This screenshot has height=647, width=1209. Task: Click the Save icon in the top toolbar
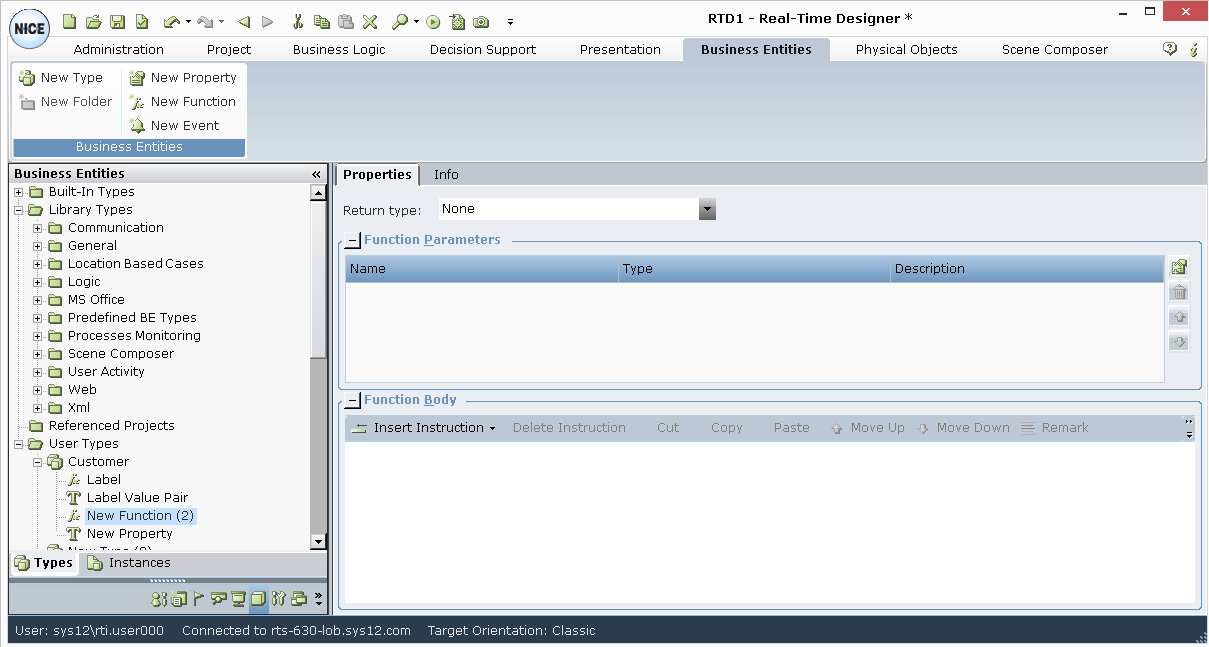pyautogui.click(x=117, y=21)
